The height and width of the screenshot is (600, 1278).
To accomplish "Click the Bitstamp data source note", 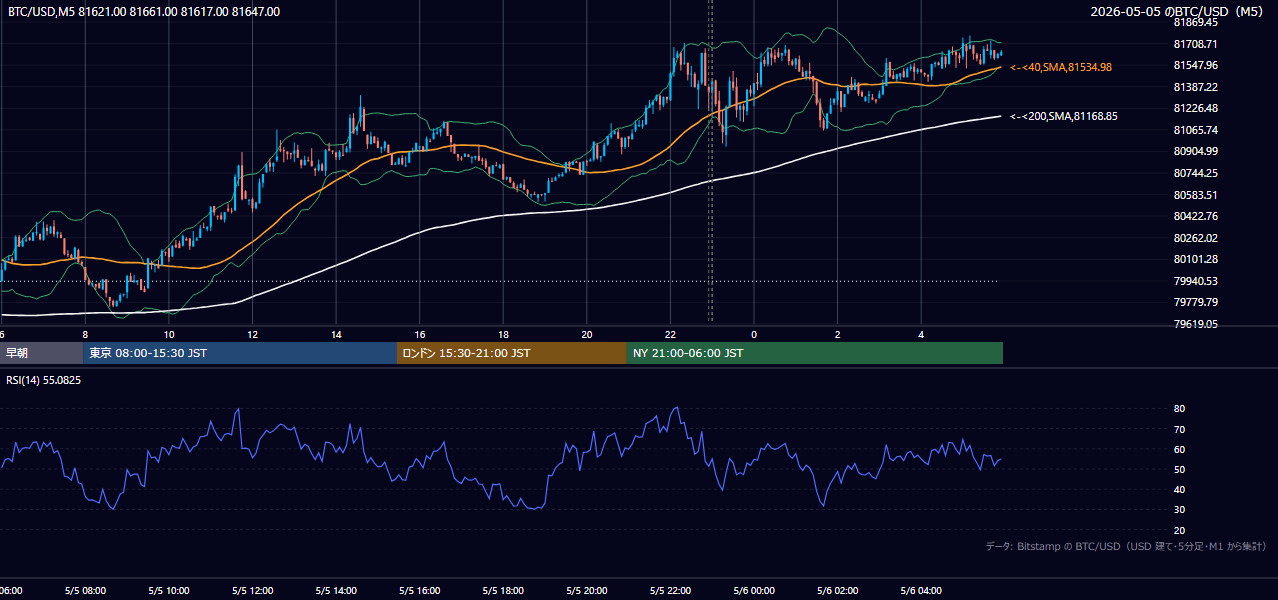I will click(x=1126, y=546).
